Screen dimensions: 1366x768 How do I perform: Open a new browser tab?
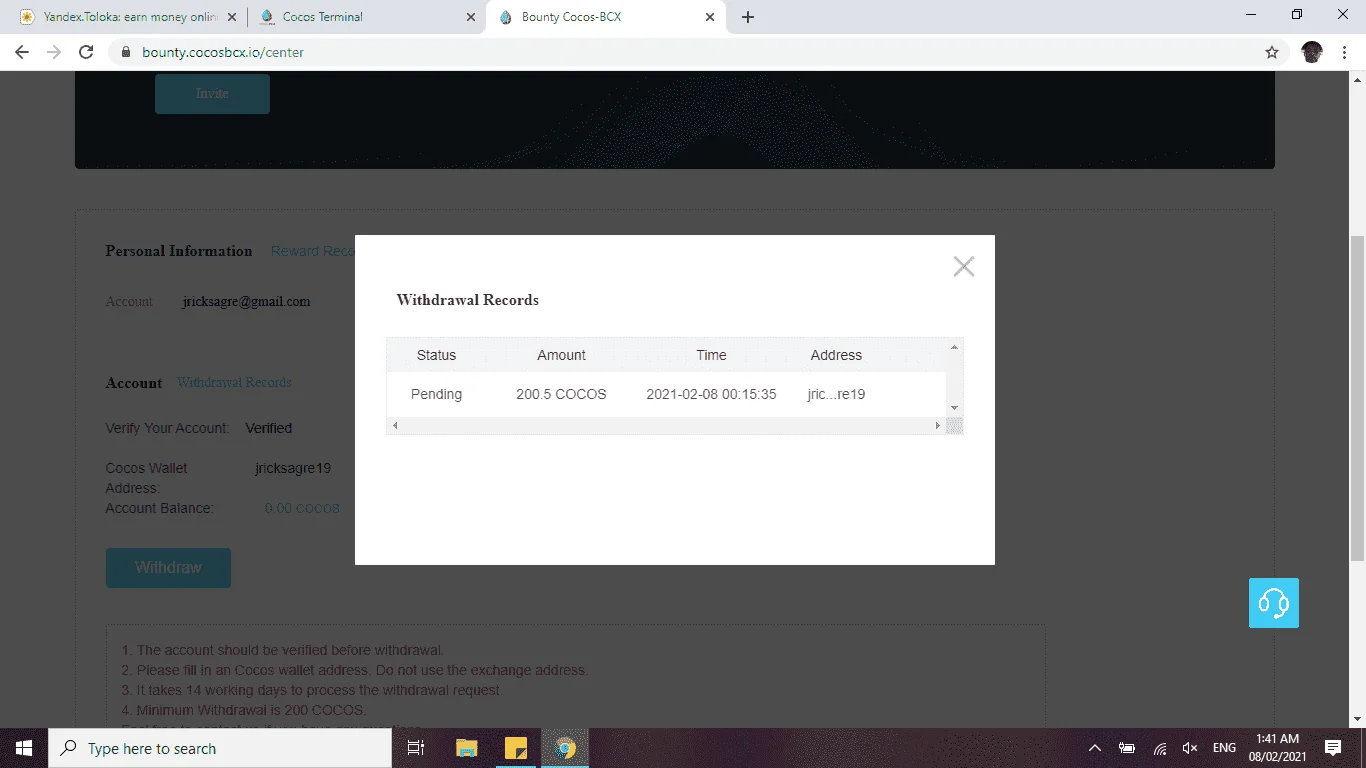pos(747,17)
